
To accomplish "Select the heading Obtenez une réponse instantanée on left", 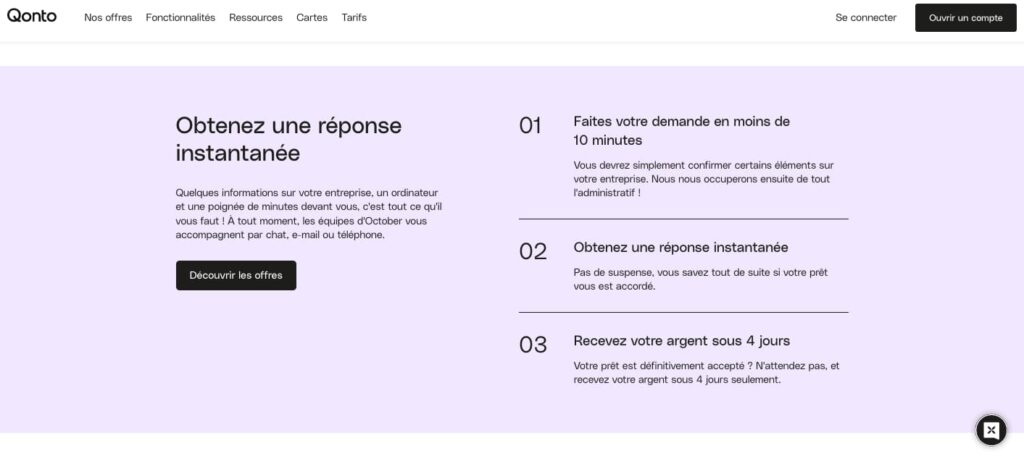I will [x=289, y=139].
